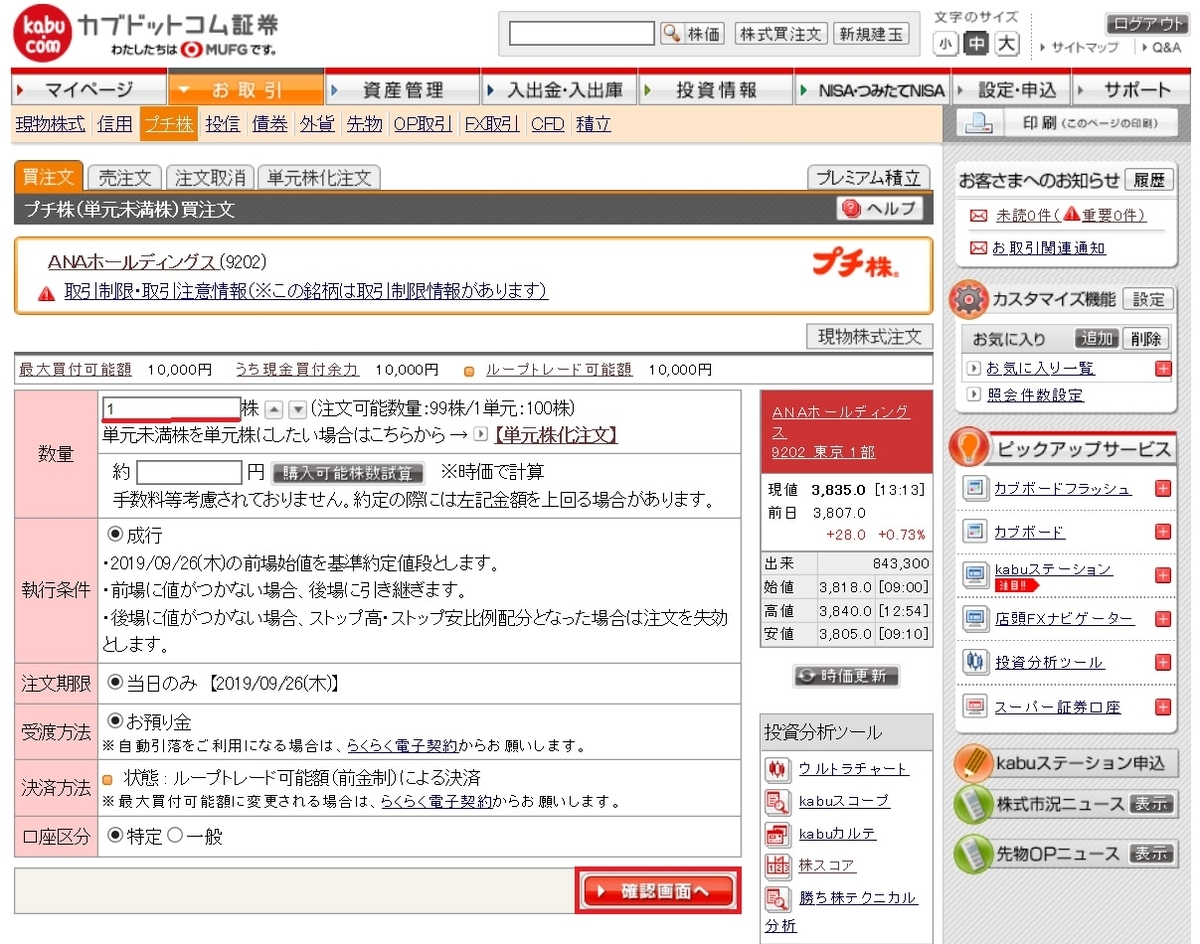Image resolution: width=1200 pixels, height=944 pixels.
Task: Click the magnifier search icon
Action: (x=671, y=33)
